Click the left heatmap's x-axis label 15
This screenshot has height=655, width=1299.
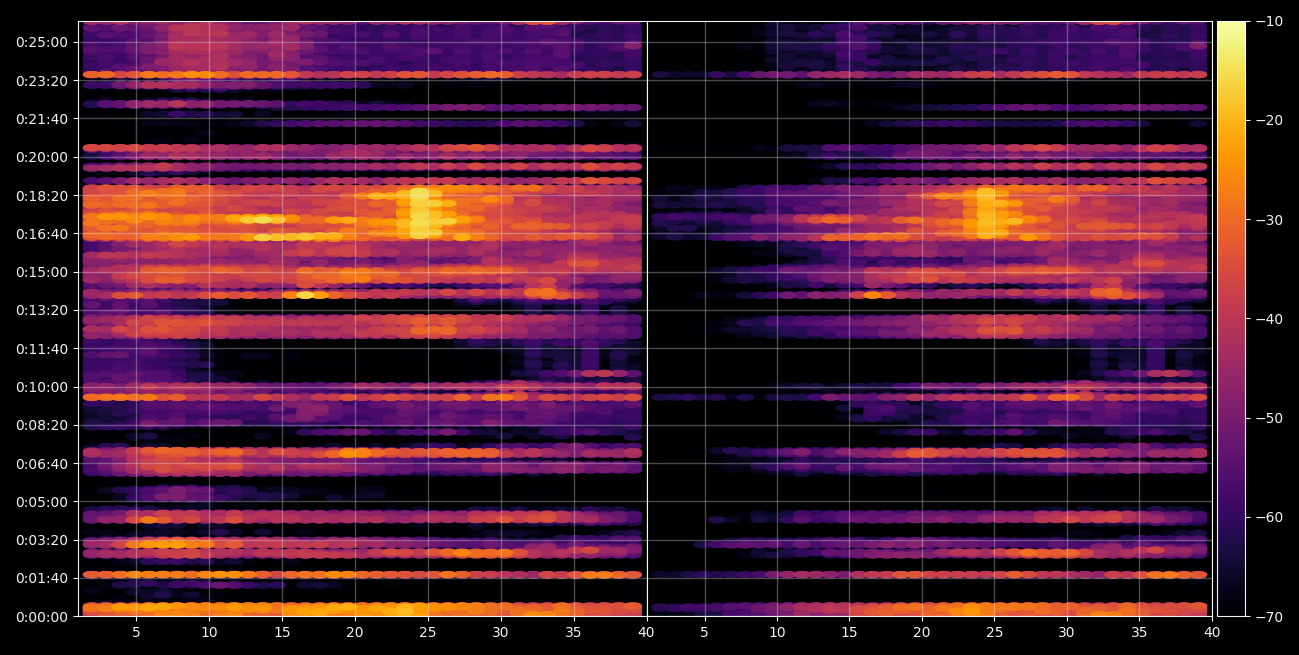[x=282, y=633]
